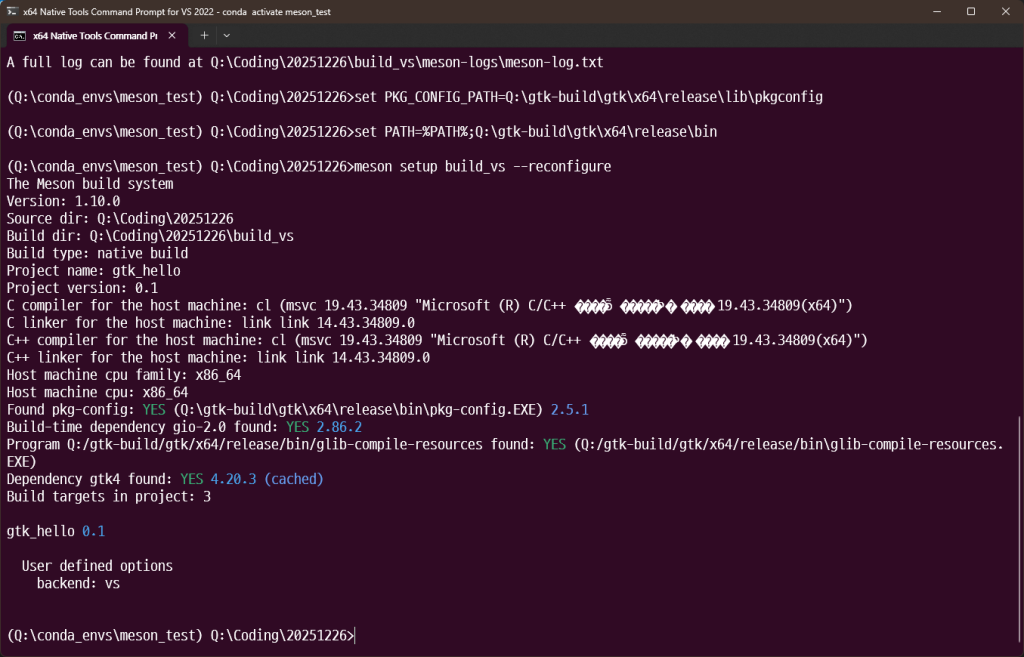Image resolution: width=1024 pixels, height=657 pixels.
Task: Expand the new tab profile dropdown chevron
Action: click(227, 35)
